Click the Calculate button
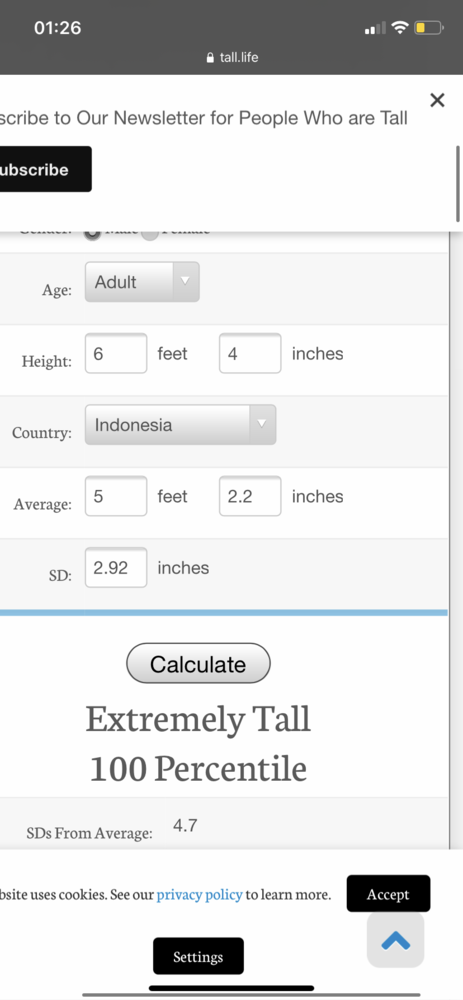This screenshot has height=1000, width=463. coord(198,663)
